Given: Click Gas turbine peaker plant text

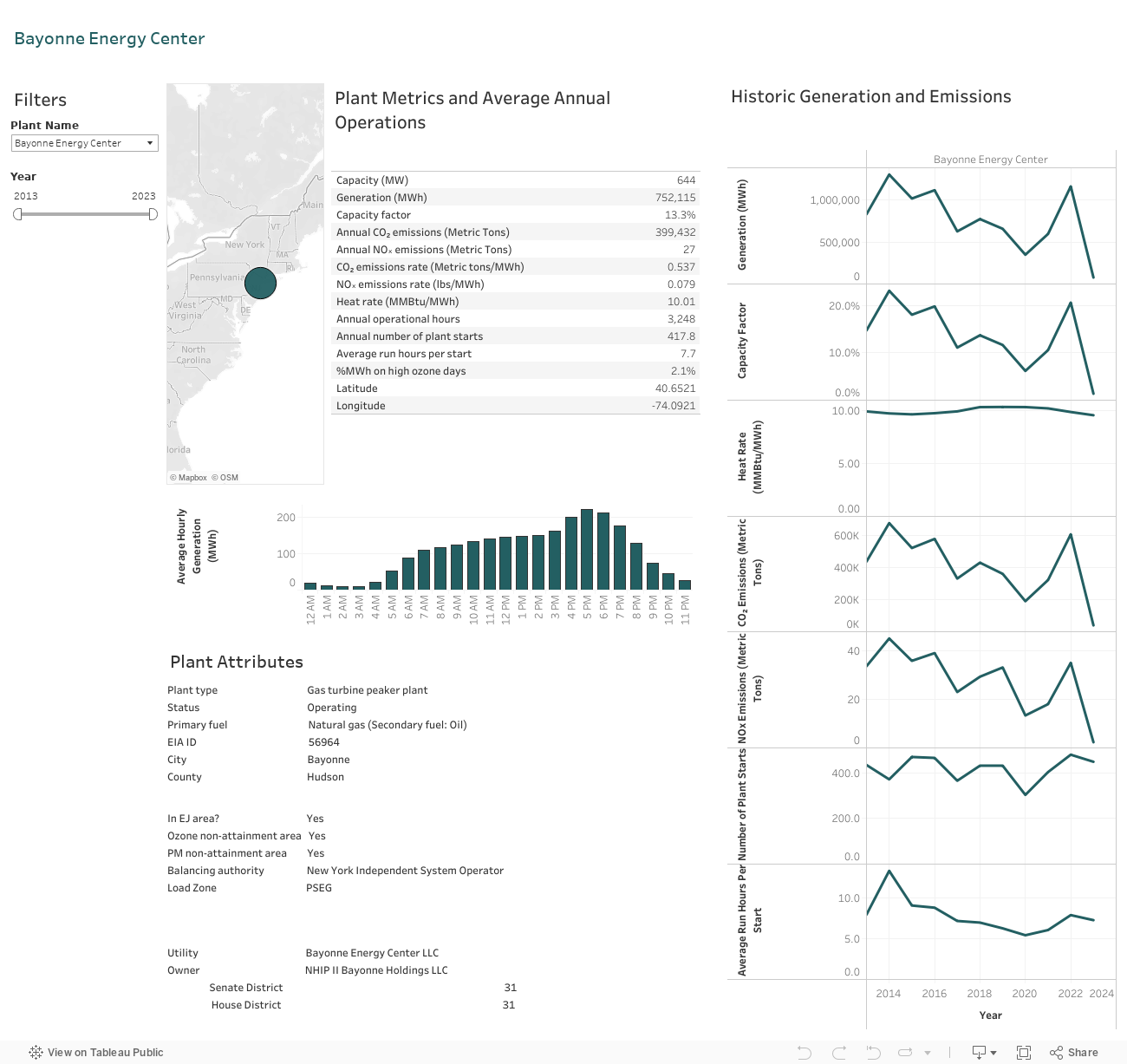Looking at the screenshot, I should [x=368, y=690].
